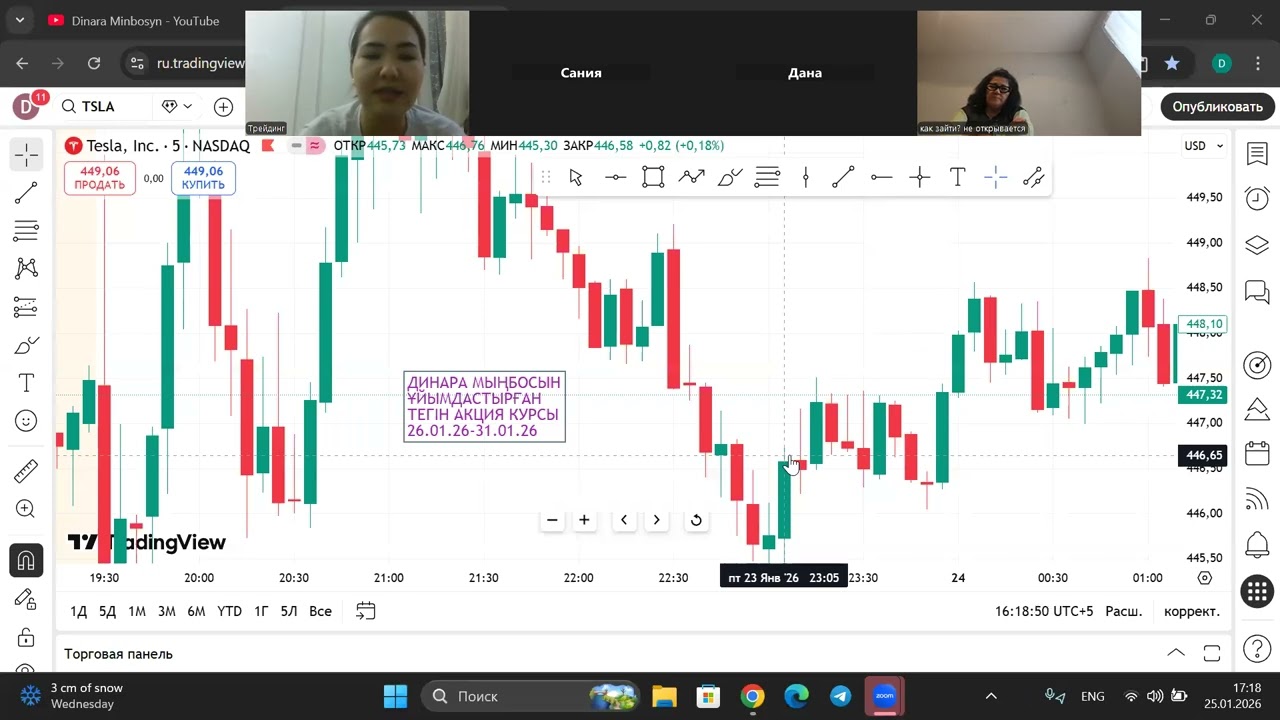Open Telegram from the Windows taskbar
Screen dimensions: 1280x720
[x=840, y=696]
